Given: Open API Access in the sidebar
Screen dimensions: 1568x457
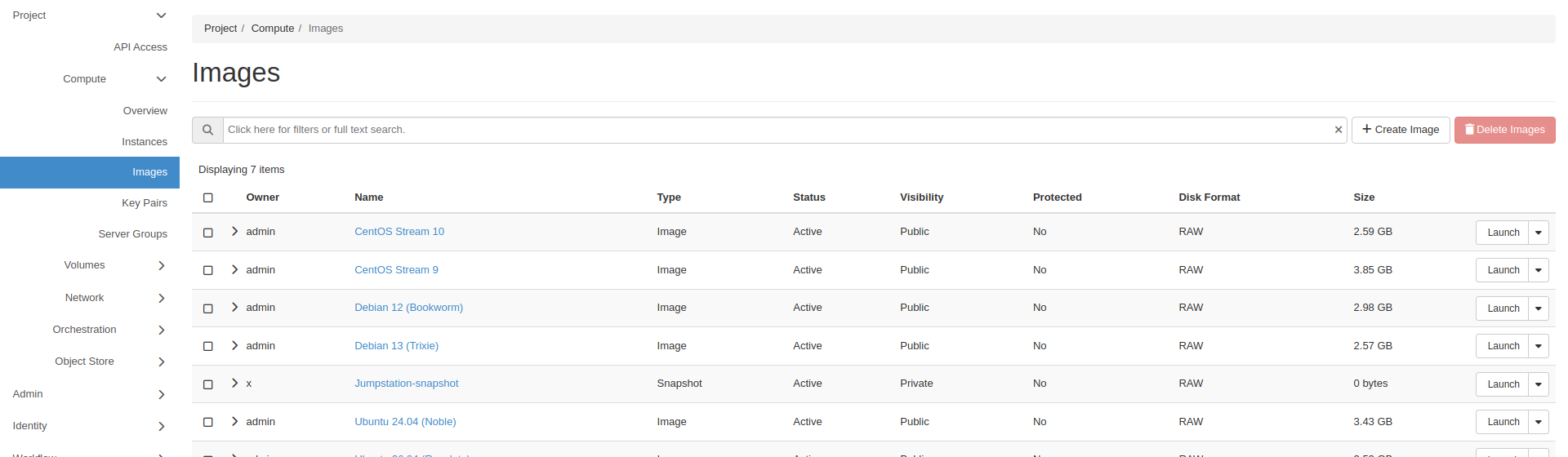Looking at the screenshot, I should click(140, 47).
